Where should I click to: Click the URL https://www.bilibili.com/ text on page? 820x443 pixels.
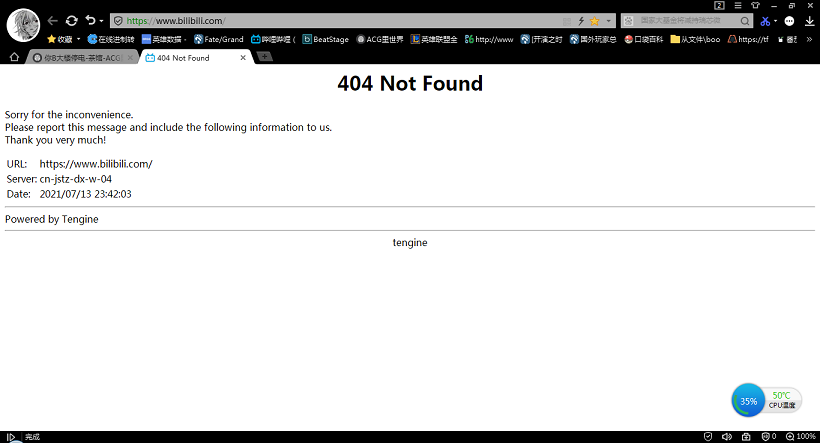pos(96,164)
